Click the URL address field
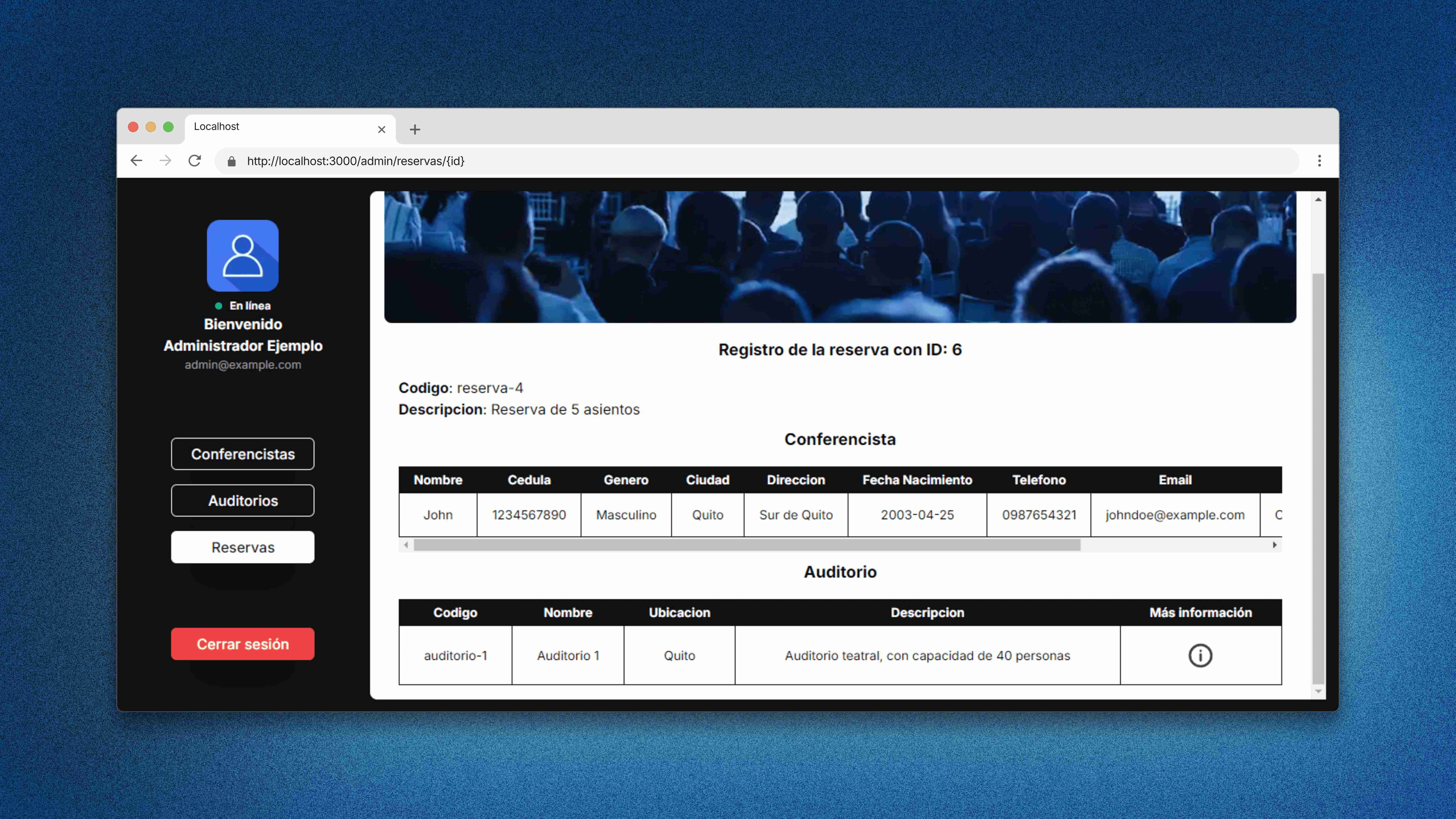Image resolution: width=1456 pixels, height=819 pixels. pos(756,161)
